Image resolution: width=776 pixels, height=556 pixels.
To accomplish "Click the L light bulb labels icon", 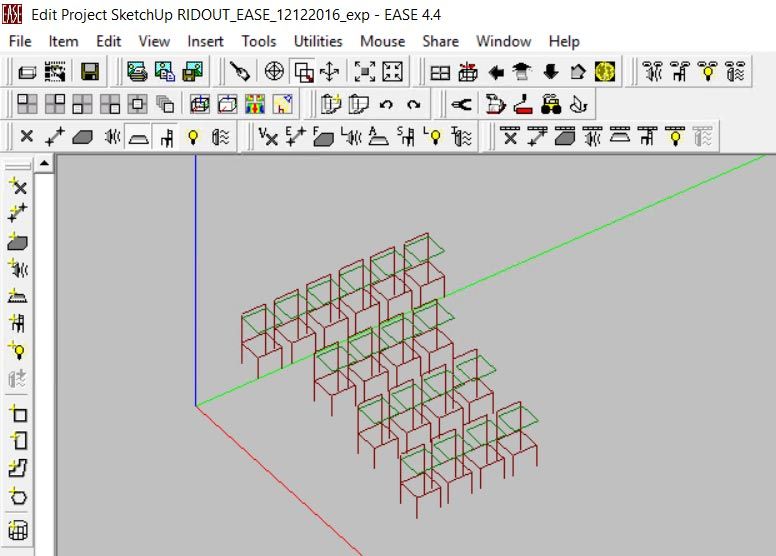I will [433, 137].
